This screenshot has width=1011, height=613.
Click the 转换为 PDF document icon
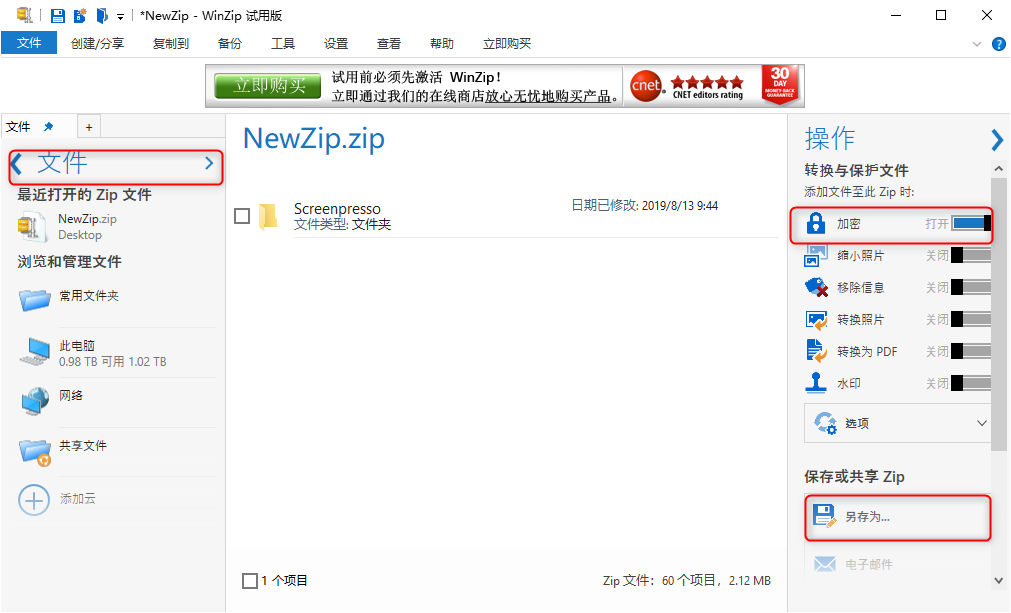point(816,351)
